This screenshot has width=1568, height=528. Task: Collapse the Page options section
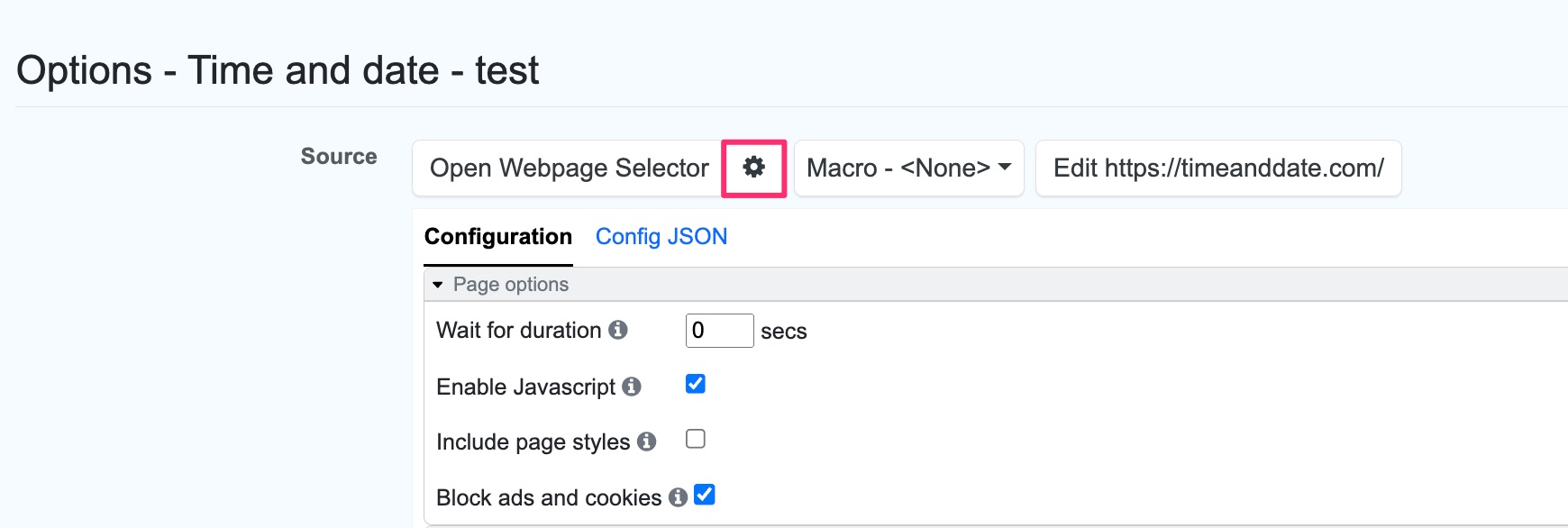[438, 285]
